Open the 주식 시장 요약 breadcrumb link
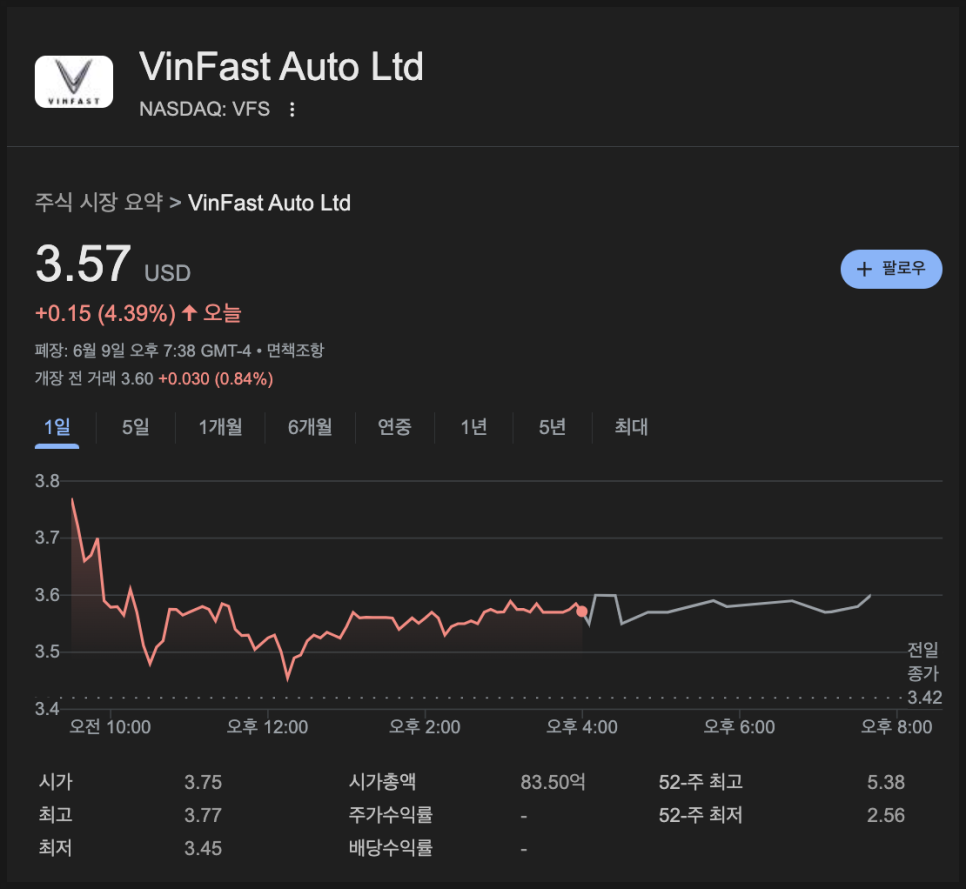The width and height of the screenshot is (966, 889). point(99,203)
